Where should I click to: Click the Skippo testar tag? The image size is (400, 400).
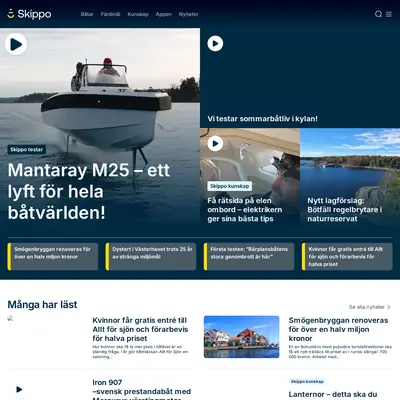tap(27, 149)
